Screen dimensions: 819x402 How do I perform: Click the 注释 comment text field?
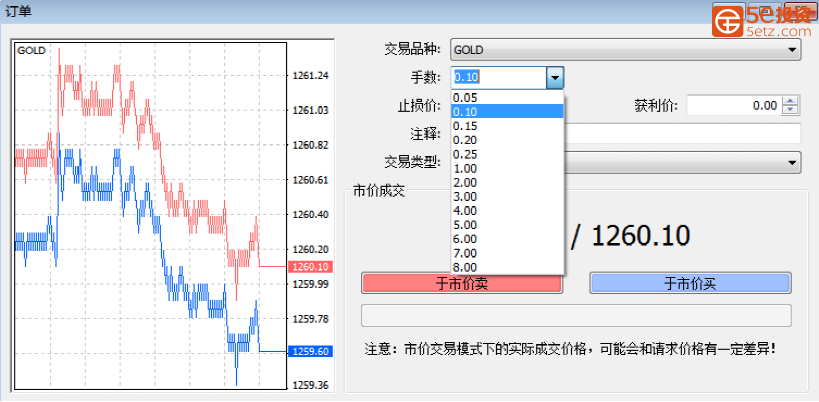pyautogui.click(x=682, y=134)
